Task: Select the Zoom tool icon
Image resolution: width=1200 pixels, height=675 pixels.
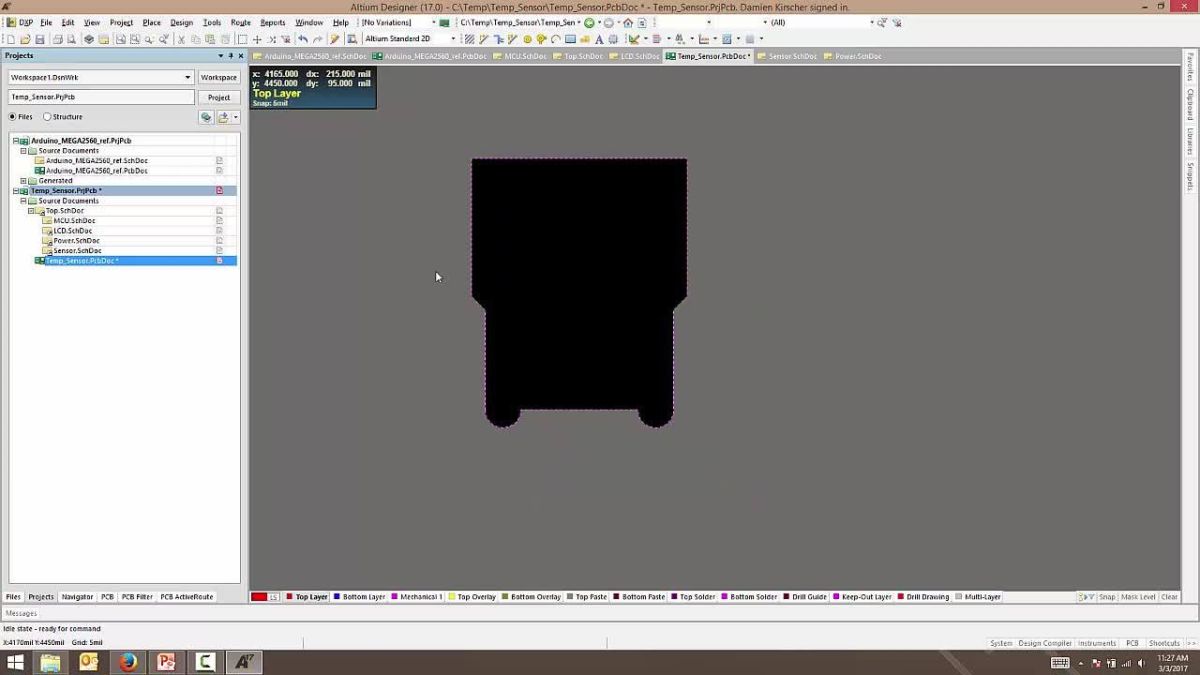Action: tap(148, 38)
